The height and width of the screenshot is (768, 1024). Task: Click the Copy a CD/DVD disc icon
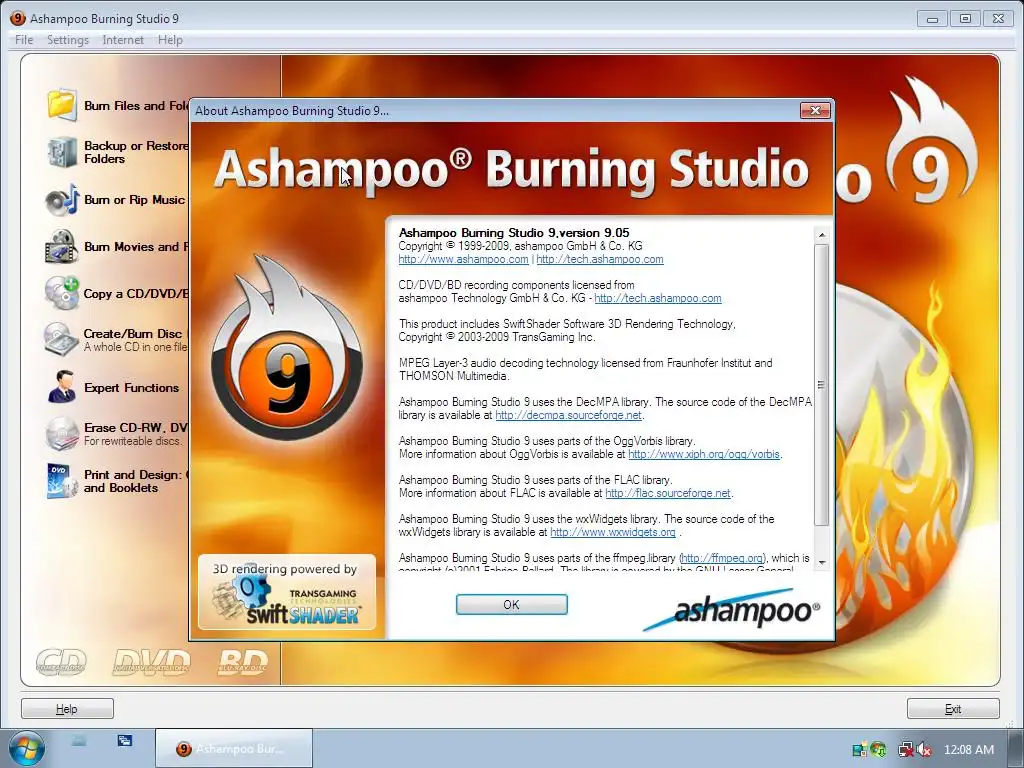pyautogui.click(x=62, y=293)
